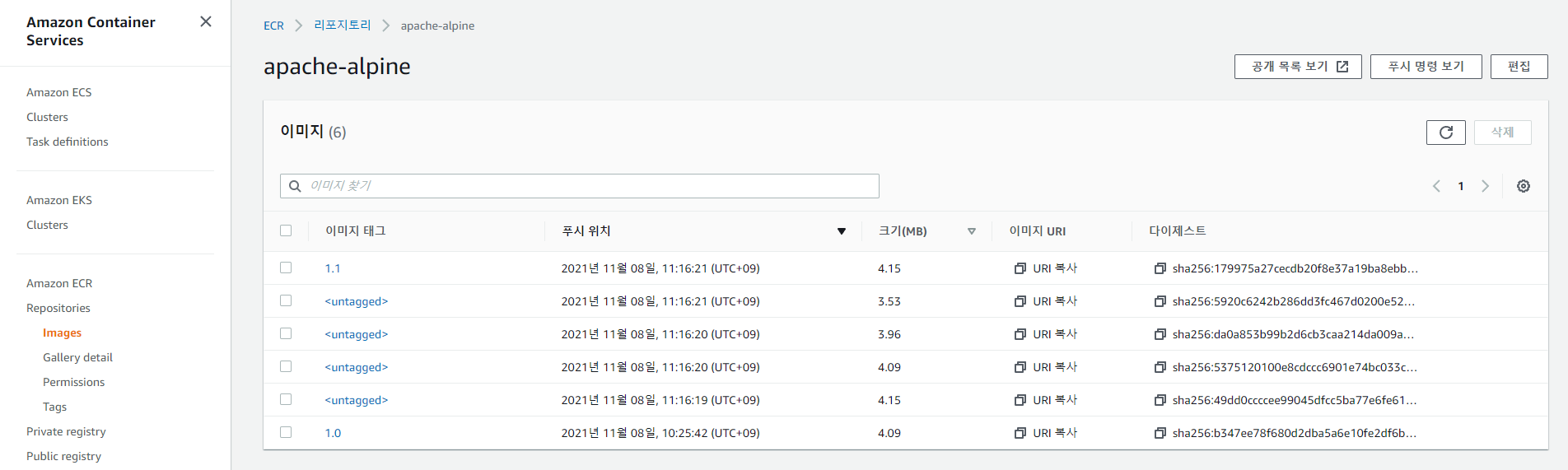1568x470 pixels.
Task: Select checkbox for untagged 4.09 MB image
Action: 286,366
